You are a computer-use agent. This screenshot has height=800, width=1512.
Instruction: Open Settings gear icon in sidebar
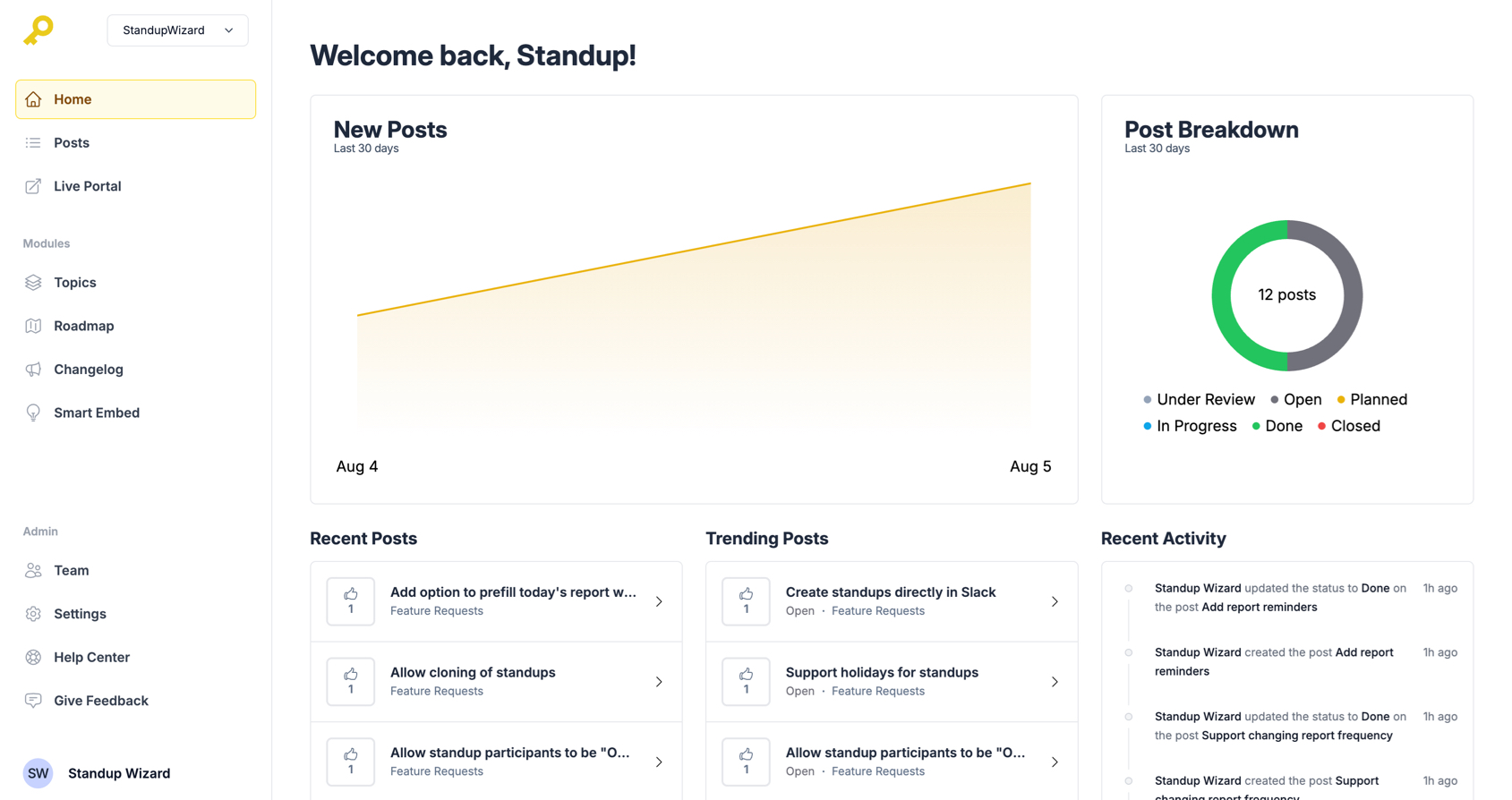pyautogui.click(x=33, y=614)
